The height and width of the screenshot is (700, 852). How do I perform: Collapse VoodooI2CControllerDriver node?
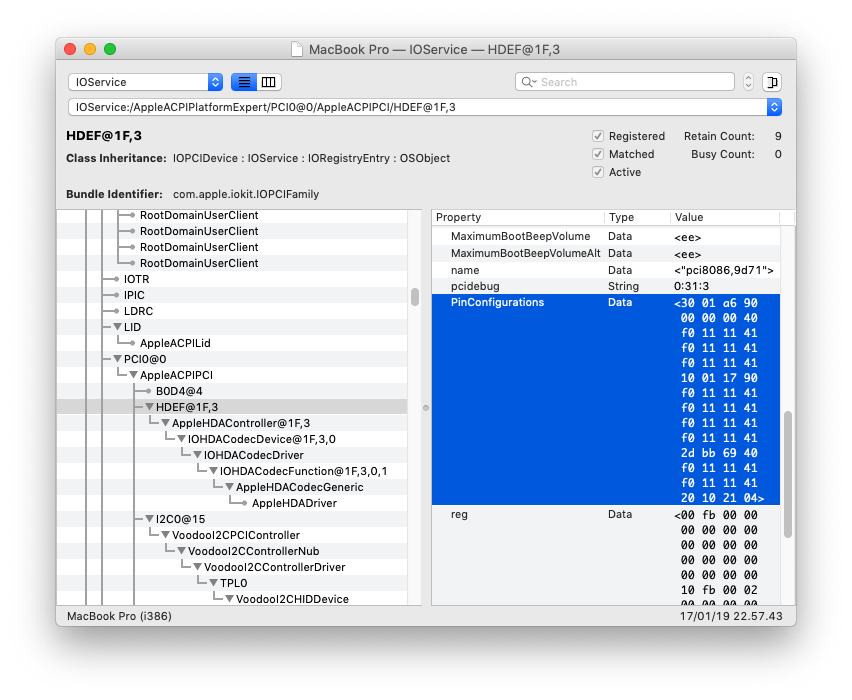point(198,567)
